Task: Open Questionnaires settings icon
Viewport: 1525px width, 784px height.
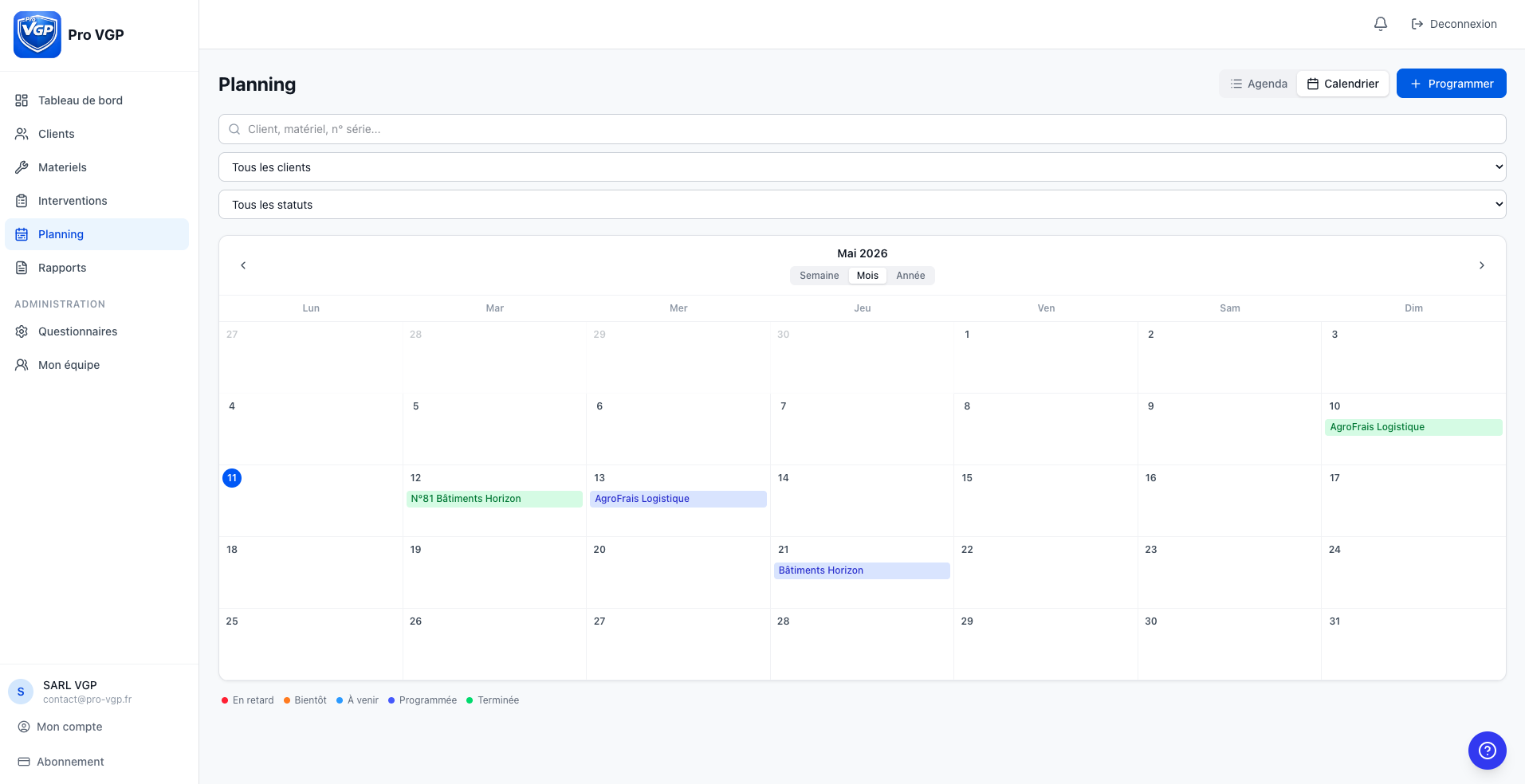Action: [x=22, y=331]
